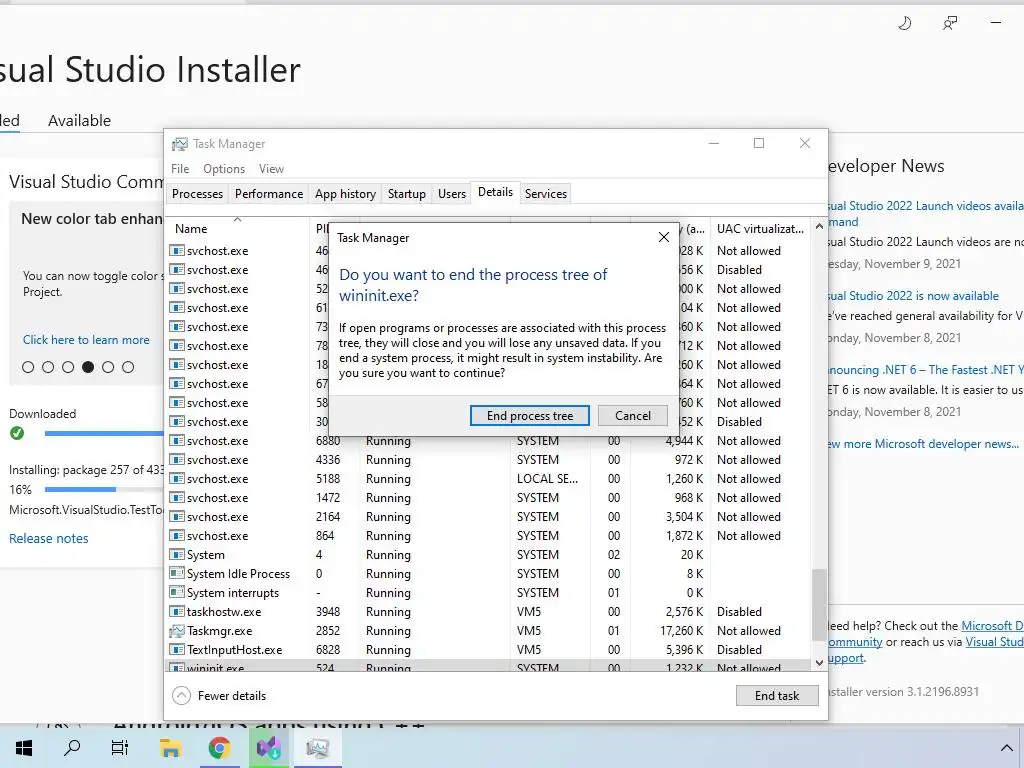
Task: Open Task View on the taskbar
Action: point(120,748)
